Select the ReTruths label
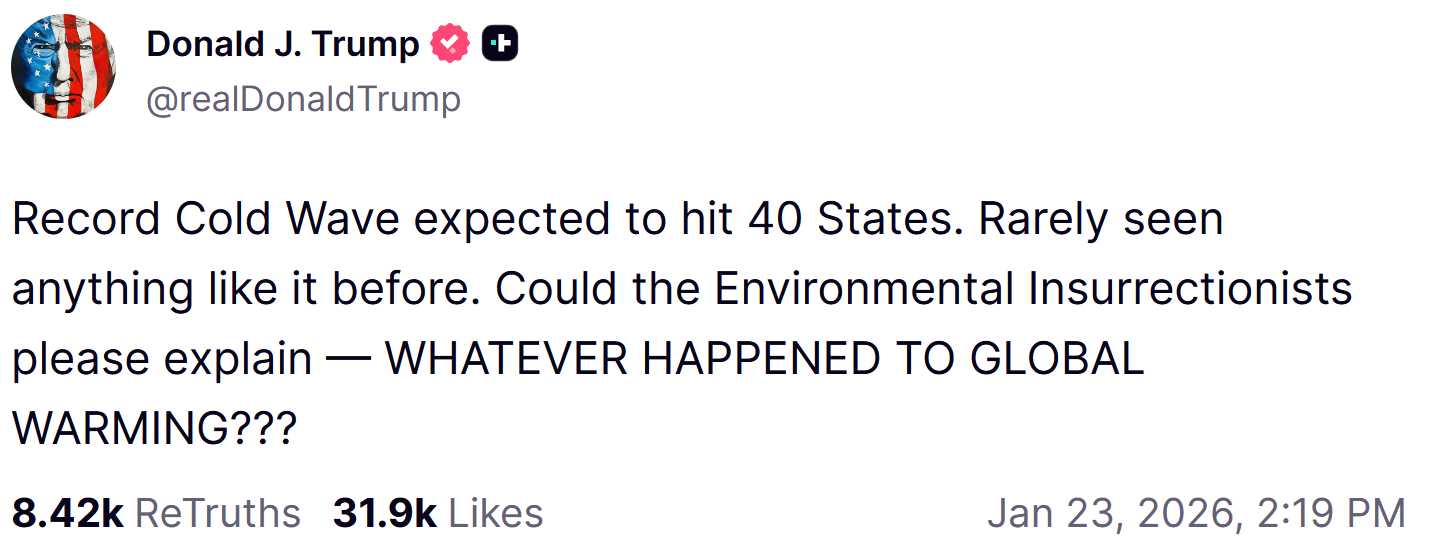 (217, 513)
